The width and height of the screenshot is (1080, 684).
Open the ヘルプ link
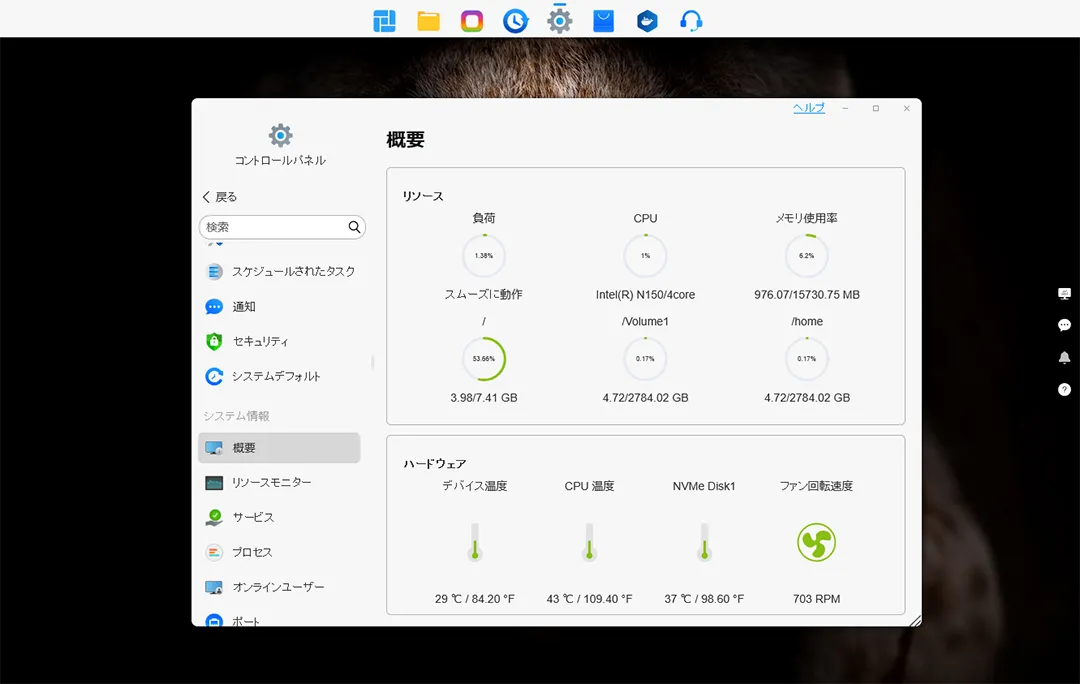pos(808,108)
